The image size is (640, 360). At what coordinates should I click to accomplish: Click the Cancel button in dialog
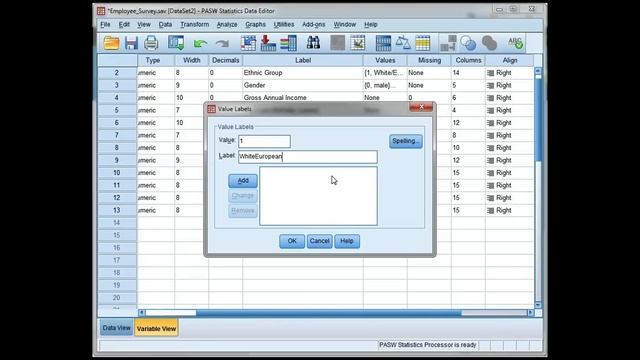coord(319,241)
